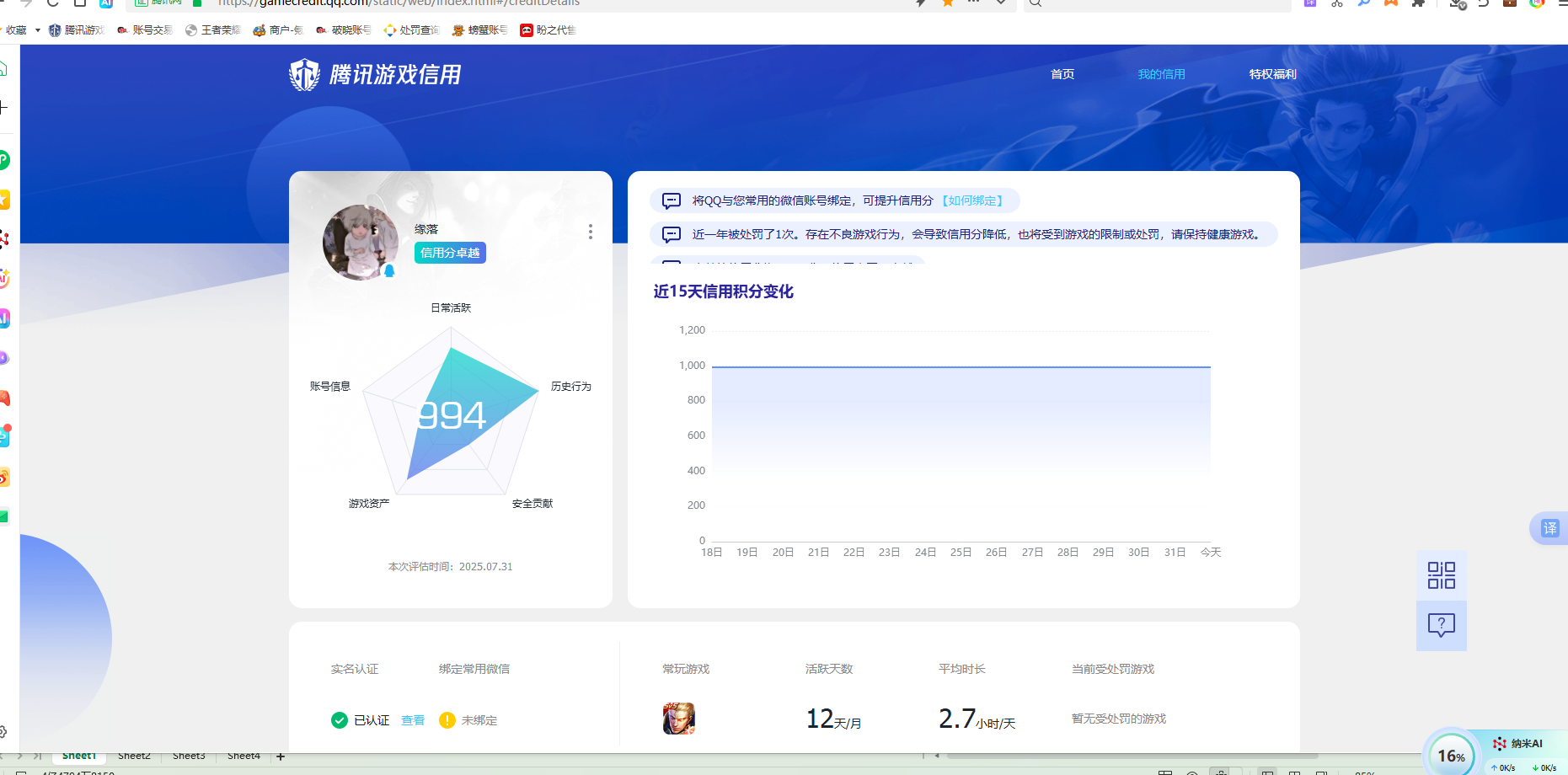Viewport: 1568px width, 775px height.
Task: Switch to Sheet2 tab in spreadsheet
Action: pos(134,756)
